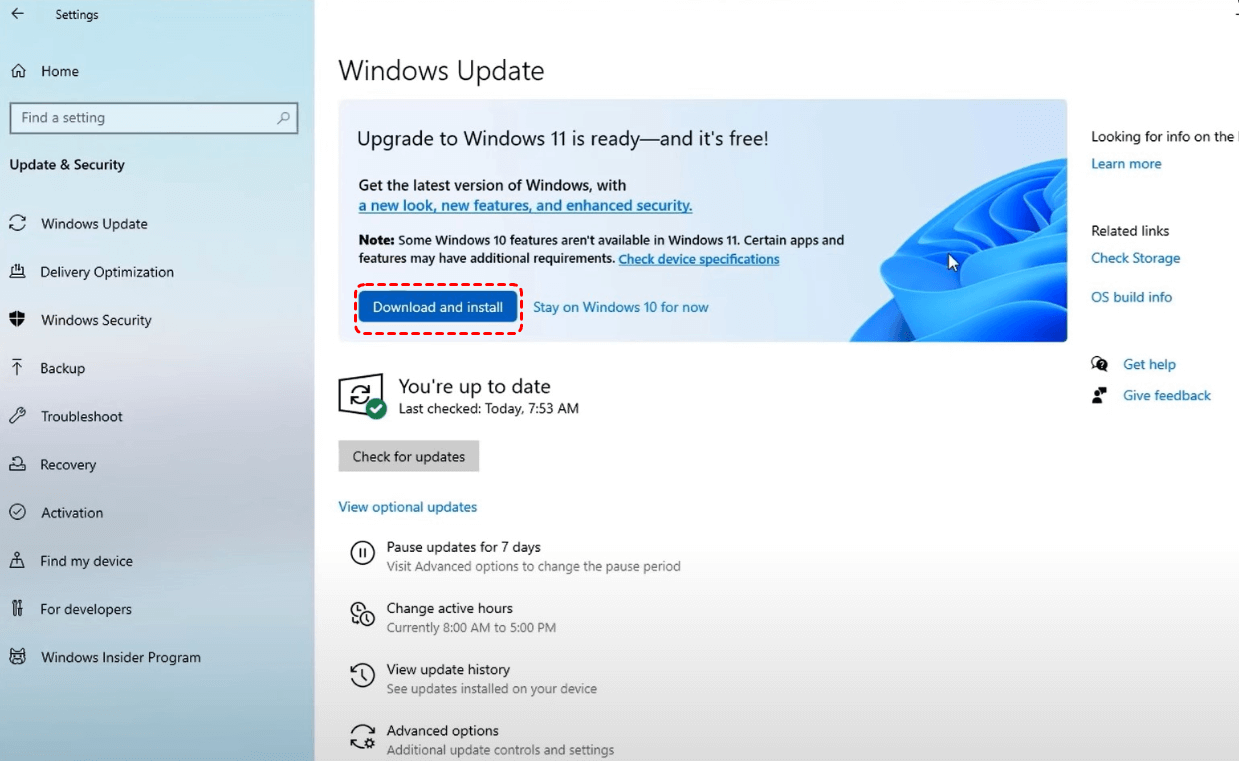Screen dimensions: 1239x761
Task: Click the update history icon
Action: [362, 676]
